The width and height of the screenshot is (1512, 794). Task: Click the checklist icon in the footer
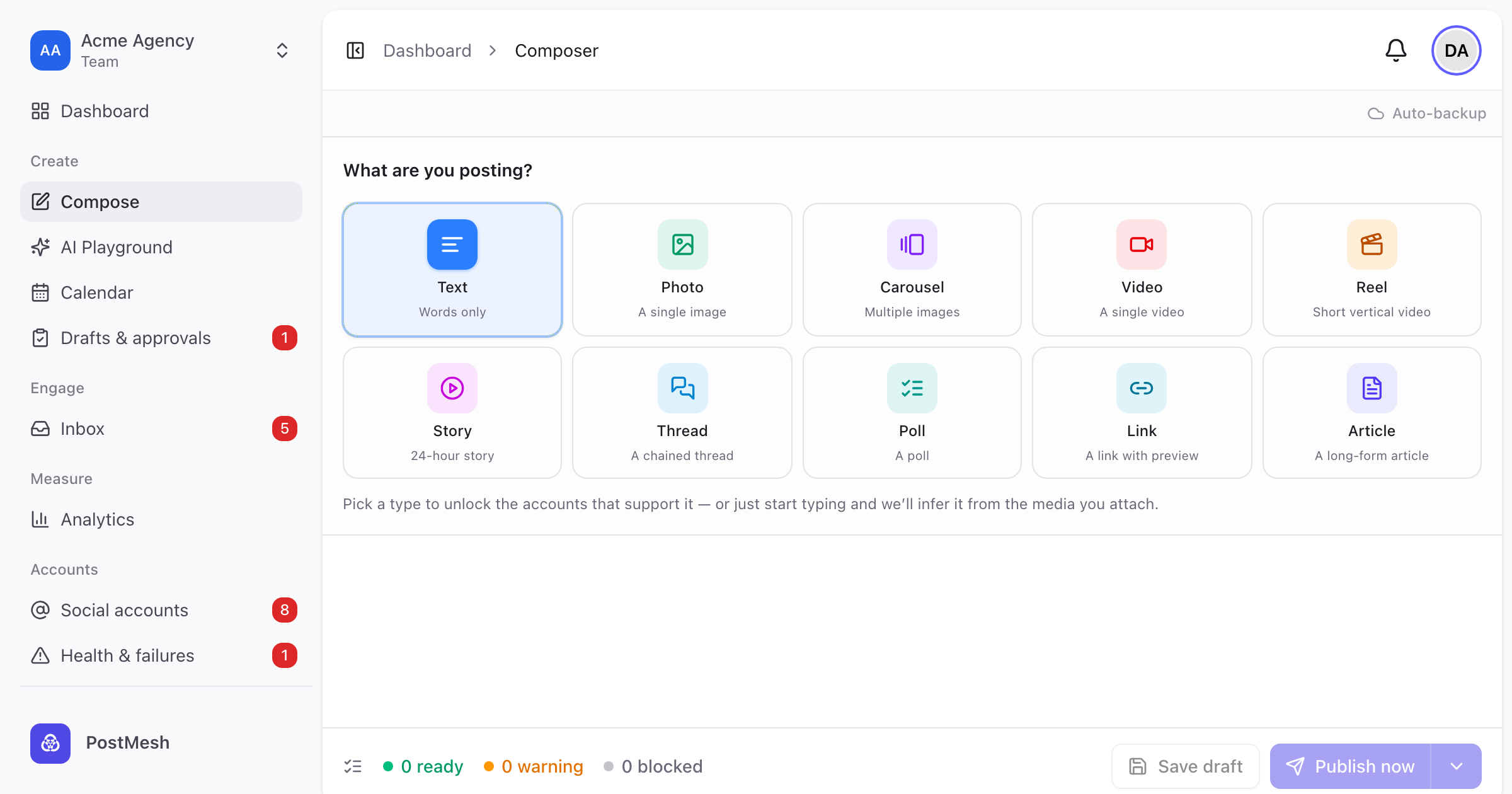point(353,766)
